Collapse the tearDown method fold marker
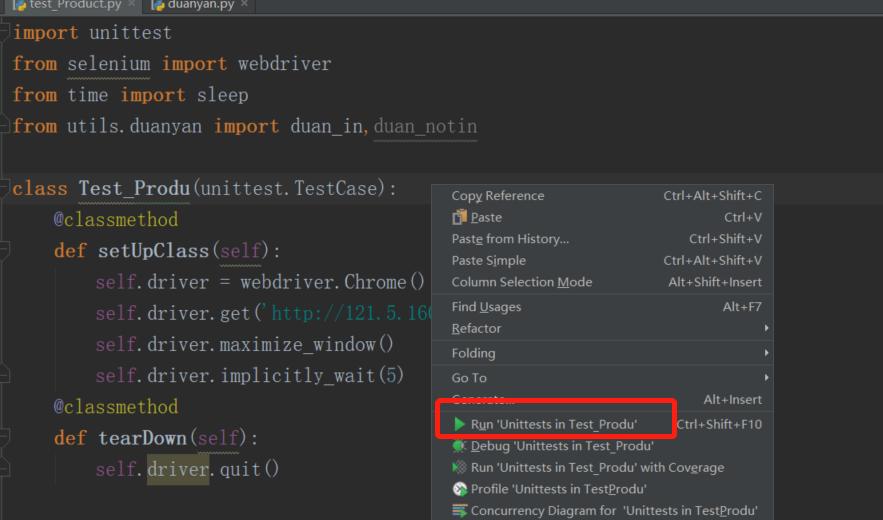 click(4, 437)
